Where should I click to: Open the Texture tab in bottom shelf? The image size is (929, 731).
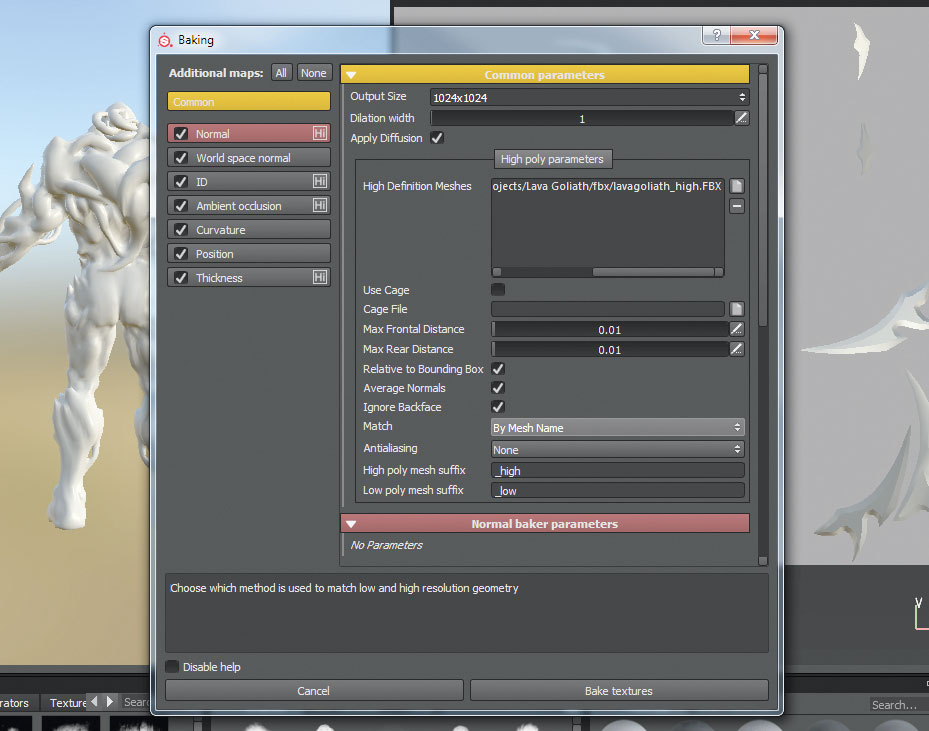coord(67,703)
